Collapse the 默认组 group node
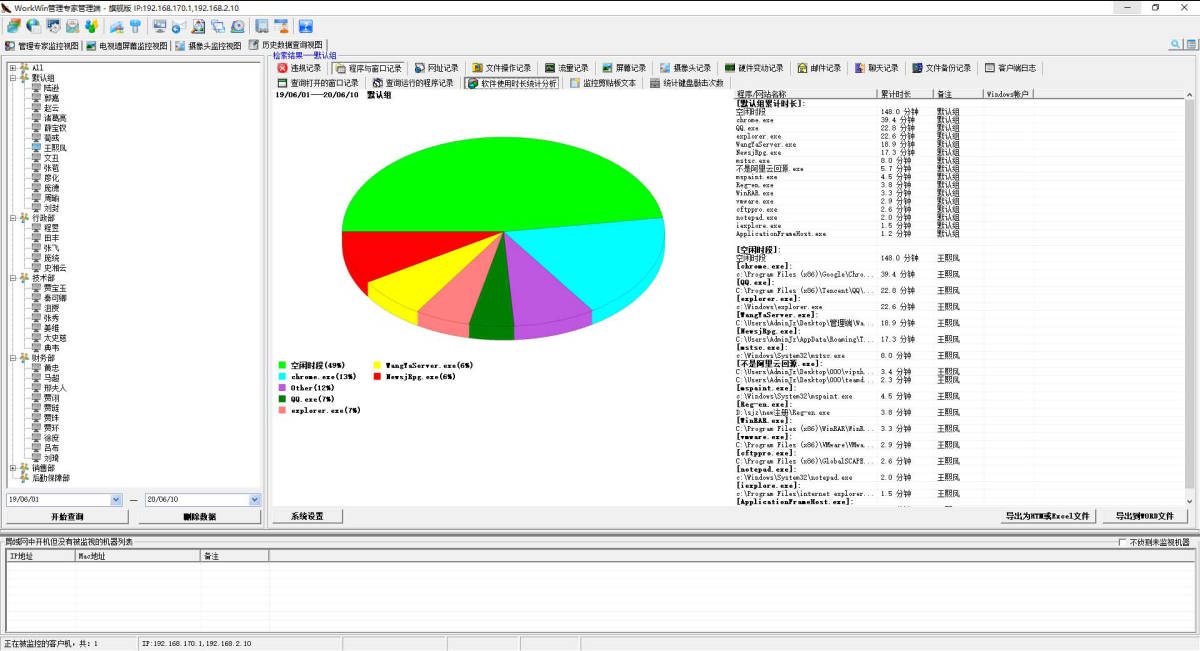The image size is (1200, 651). click(12, 78)
